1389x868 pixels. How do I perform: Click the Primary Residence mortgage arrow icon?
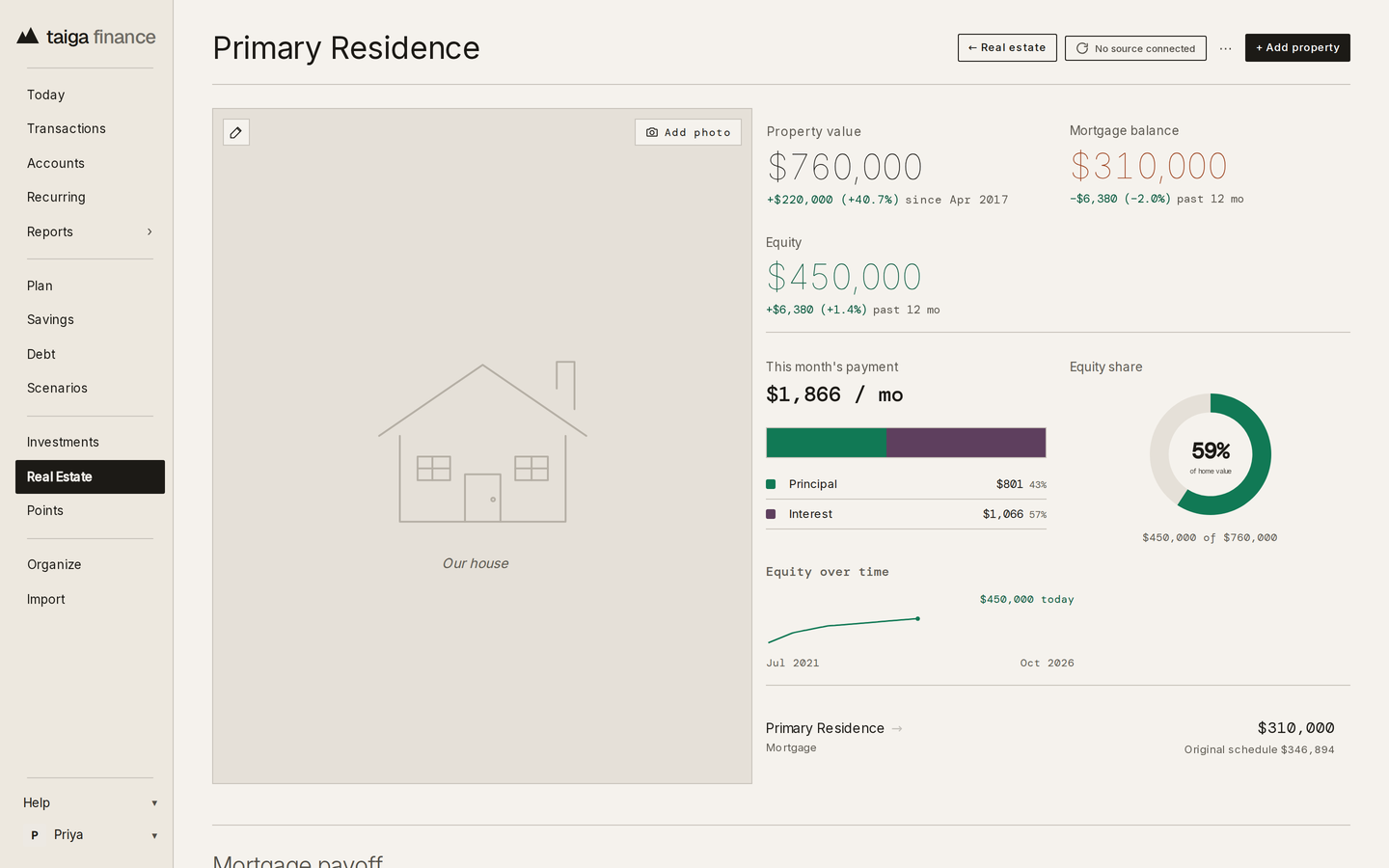(x=897, y=728)
